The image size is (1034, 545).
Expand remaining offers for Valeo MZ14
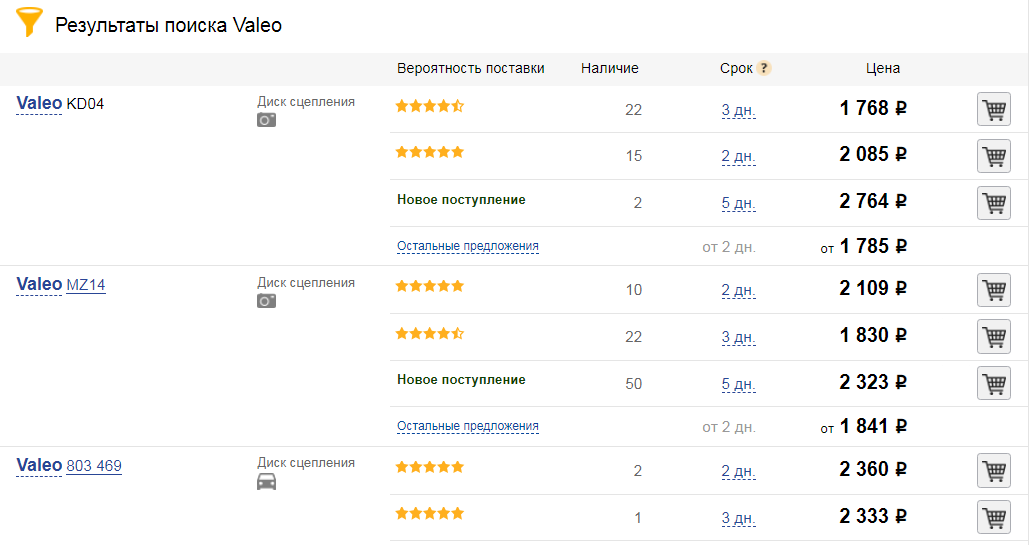pyautogui.click(x=467, y=426)
